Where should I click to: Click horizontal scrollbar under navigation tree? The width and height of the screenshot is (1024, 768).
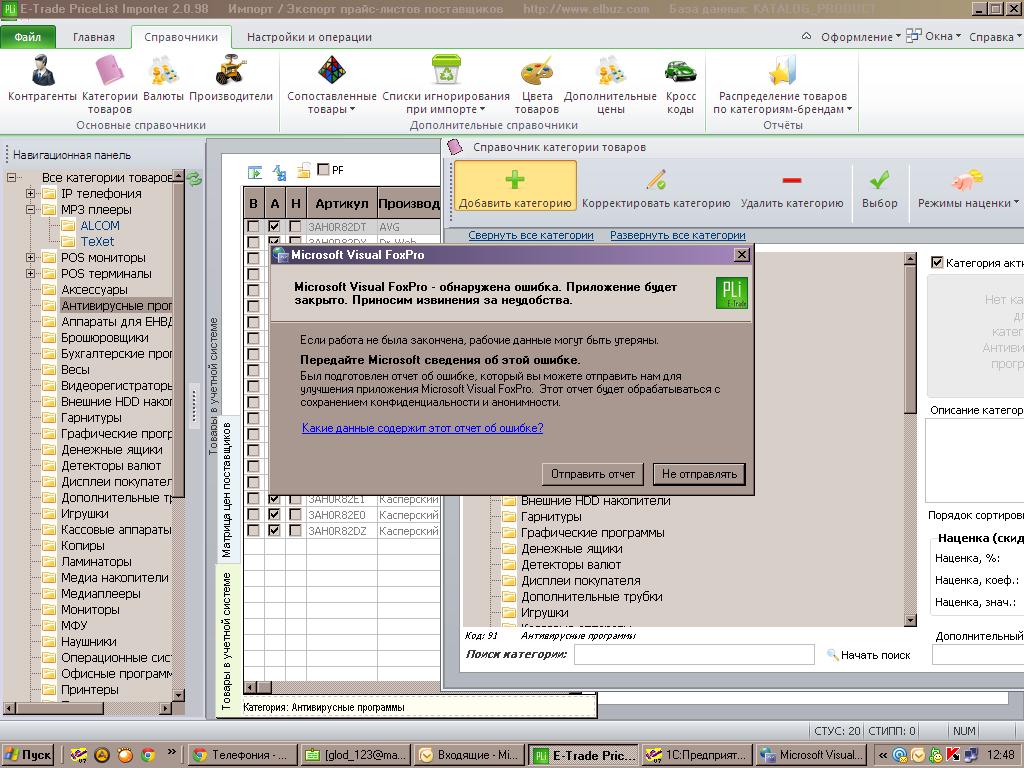[88, 708]
